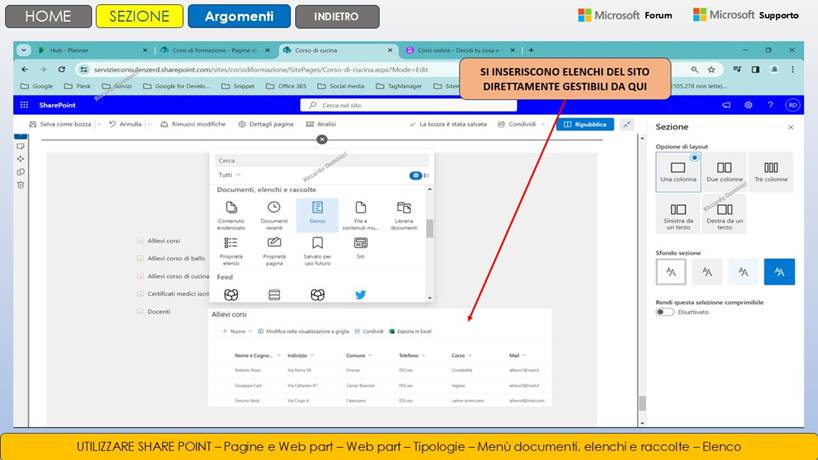Bookmark the page with the star icon
818x460 pixels.
(711, 69)
